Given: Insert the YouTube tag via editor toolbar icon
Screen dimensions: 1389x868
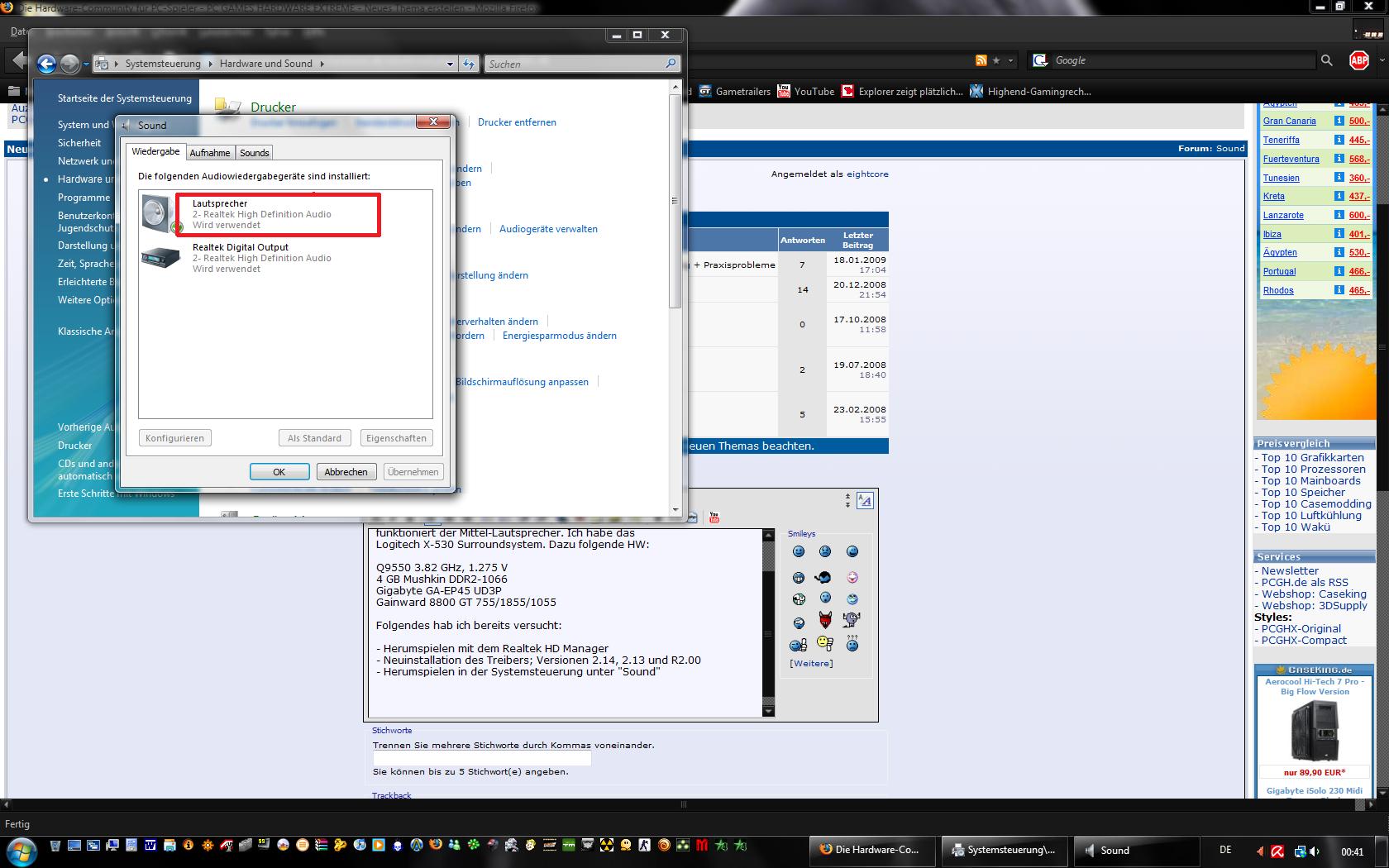Looking at the screenshot, I should (714, 517).
